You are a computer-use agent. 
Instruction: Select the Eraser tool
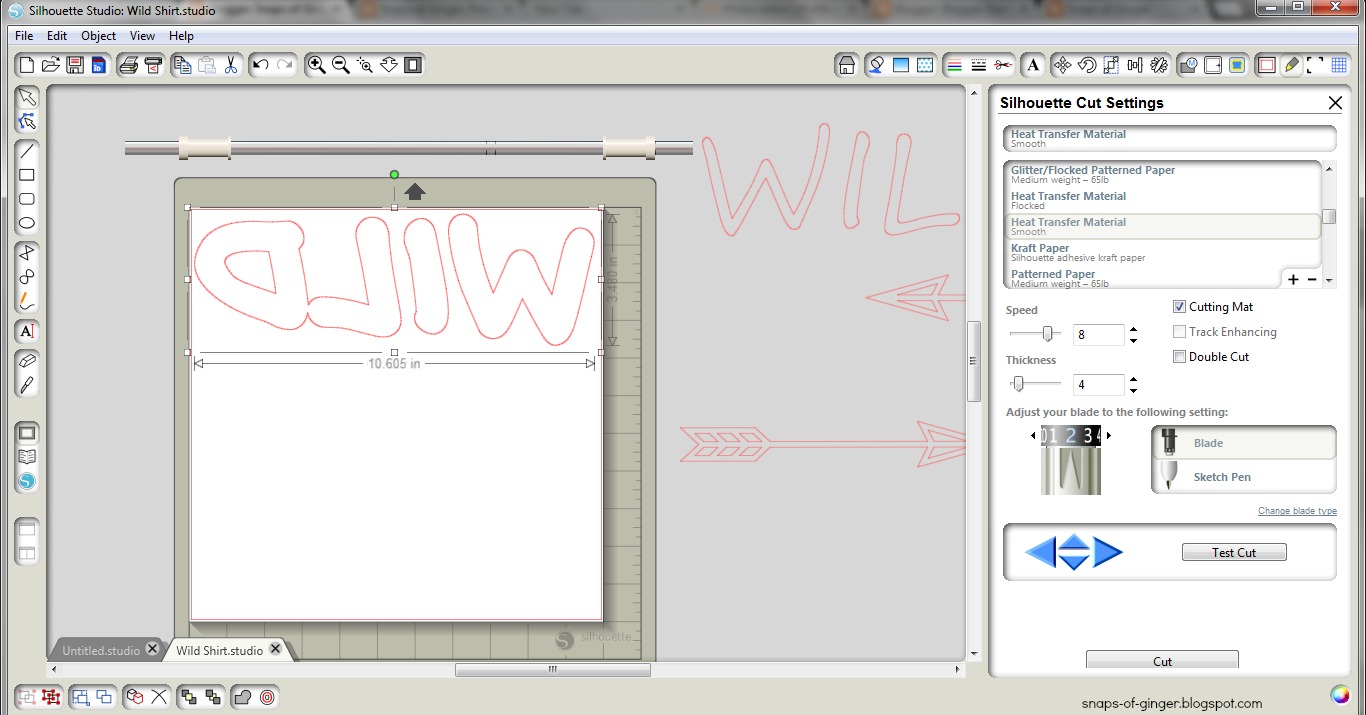(27, 360)
